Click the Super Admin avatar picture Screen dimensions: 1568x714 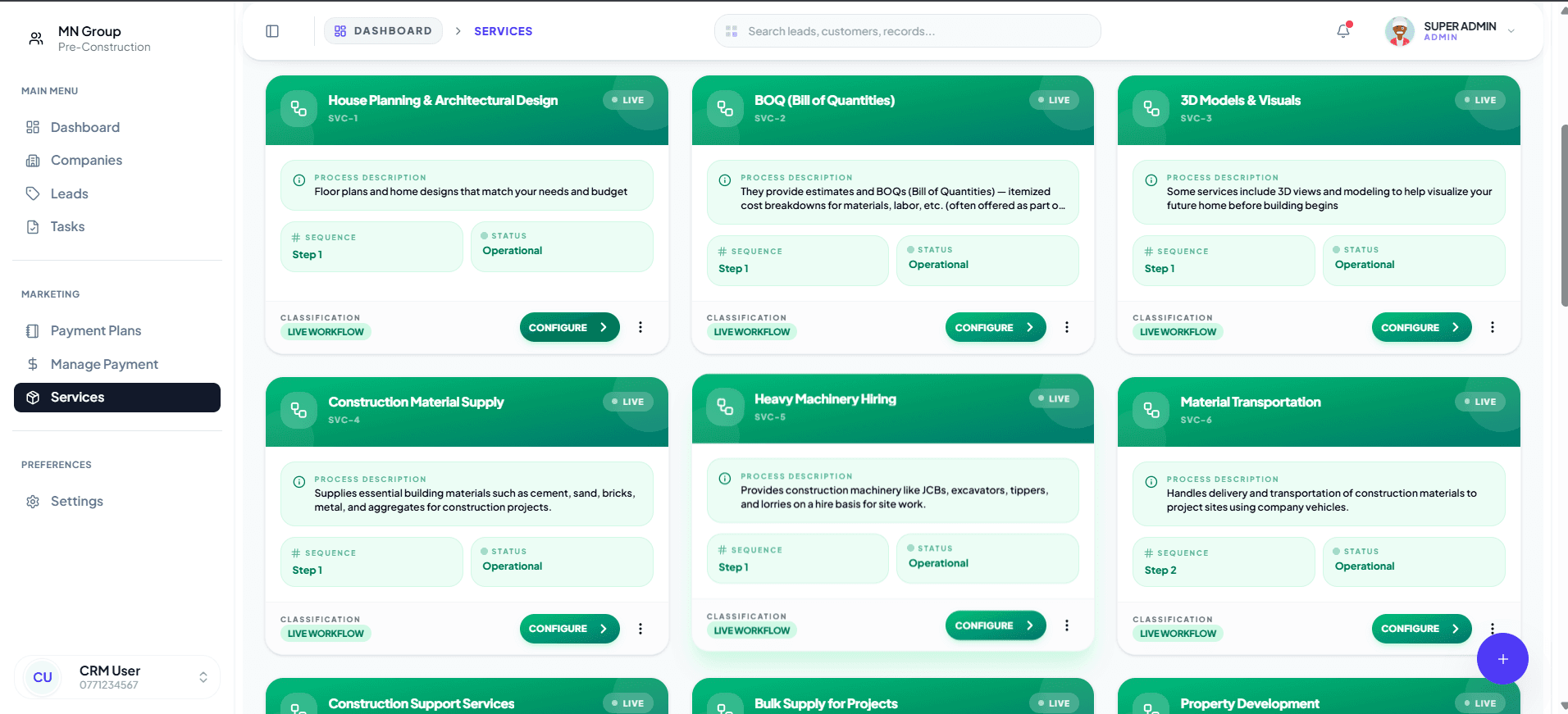(1400, 31)
